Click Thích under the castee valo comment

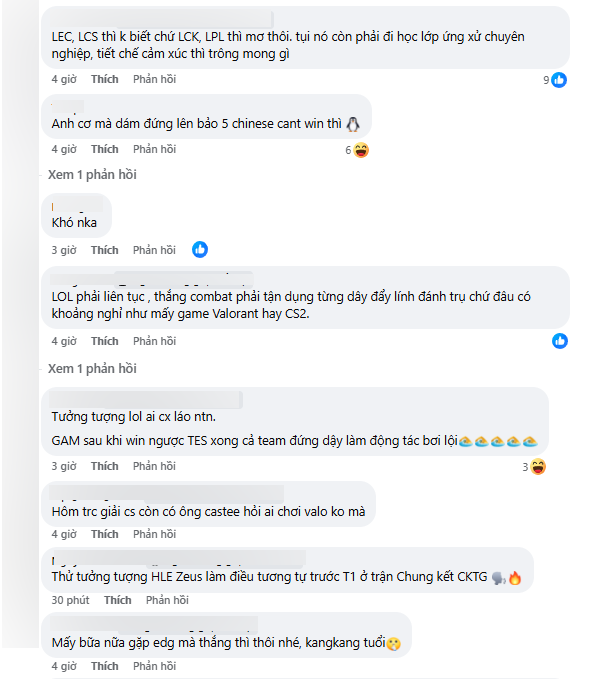[105, 534]
